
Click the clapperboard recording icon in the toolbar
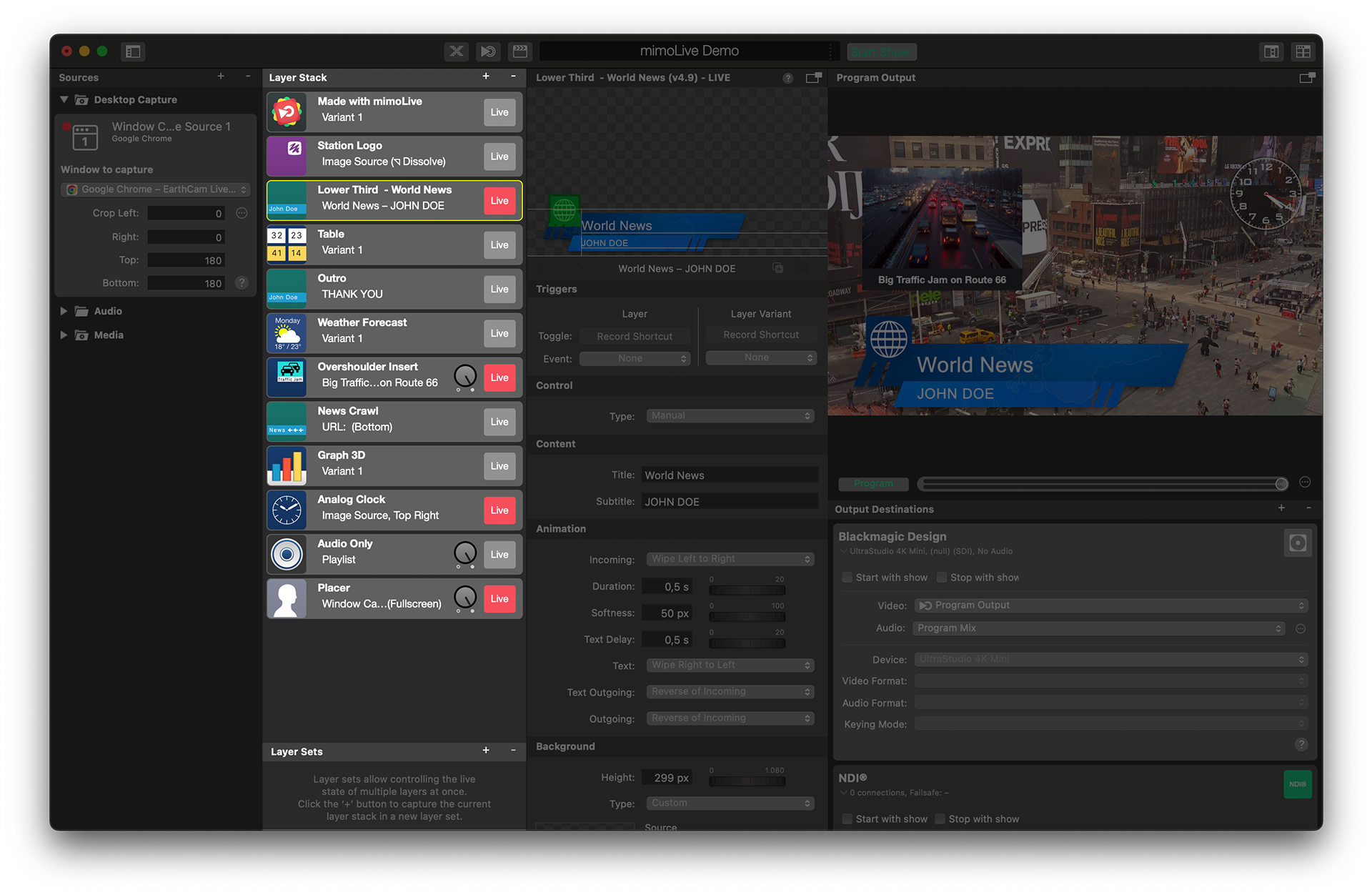coord(520,51)
